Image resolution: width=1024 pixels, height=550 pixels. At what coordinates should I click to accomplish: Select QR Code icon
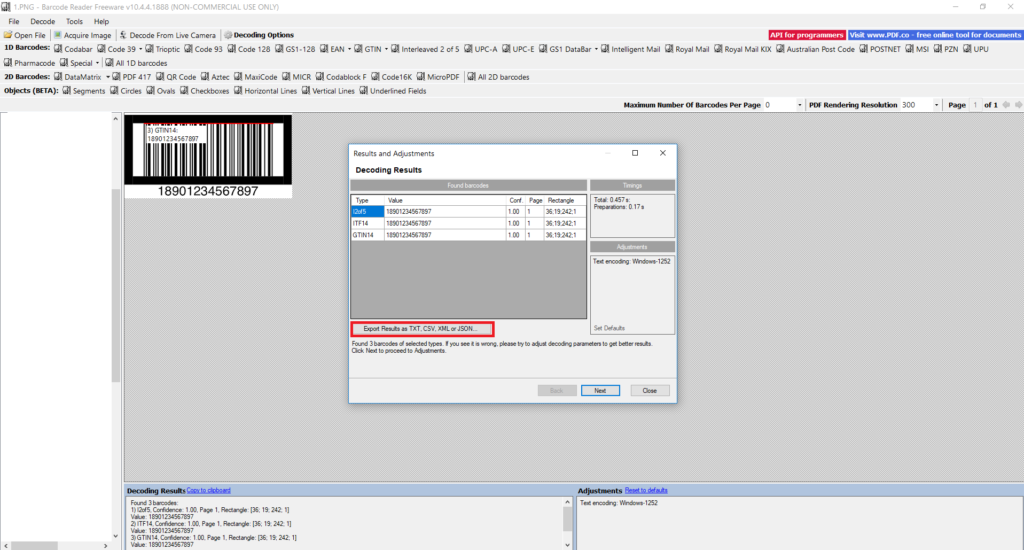[x=159, y=76]
